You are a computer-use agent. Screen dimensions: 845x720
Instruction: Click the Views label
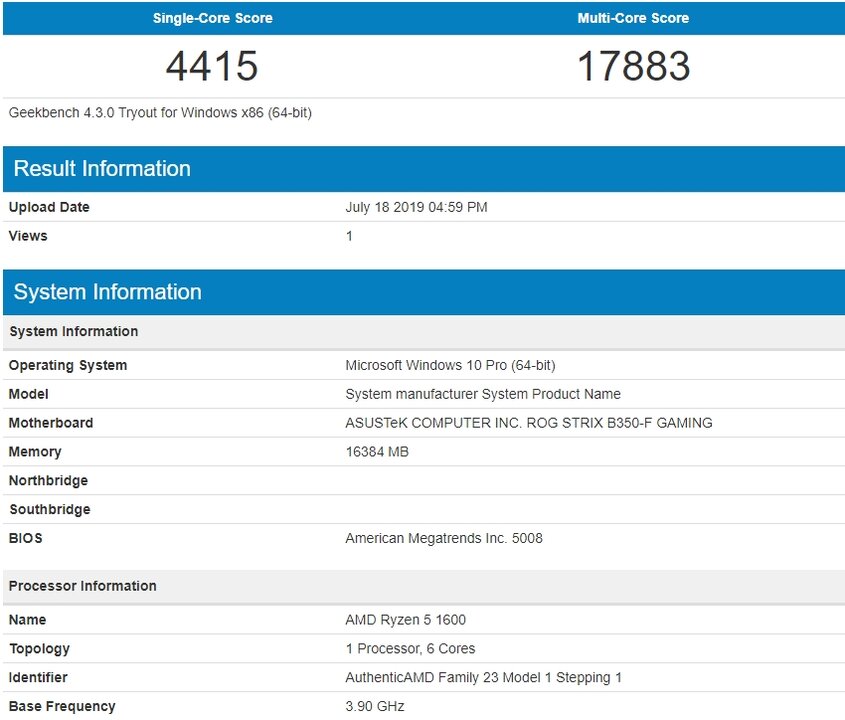click(28, 236)
